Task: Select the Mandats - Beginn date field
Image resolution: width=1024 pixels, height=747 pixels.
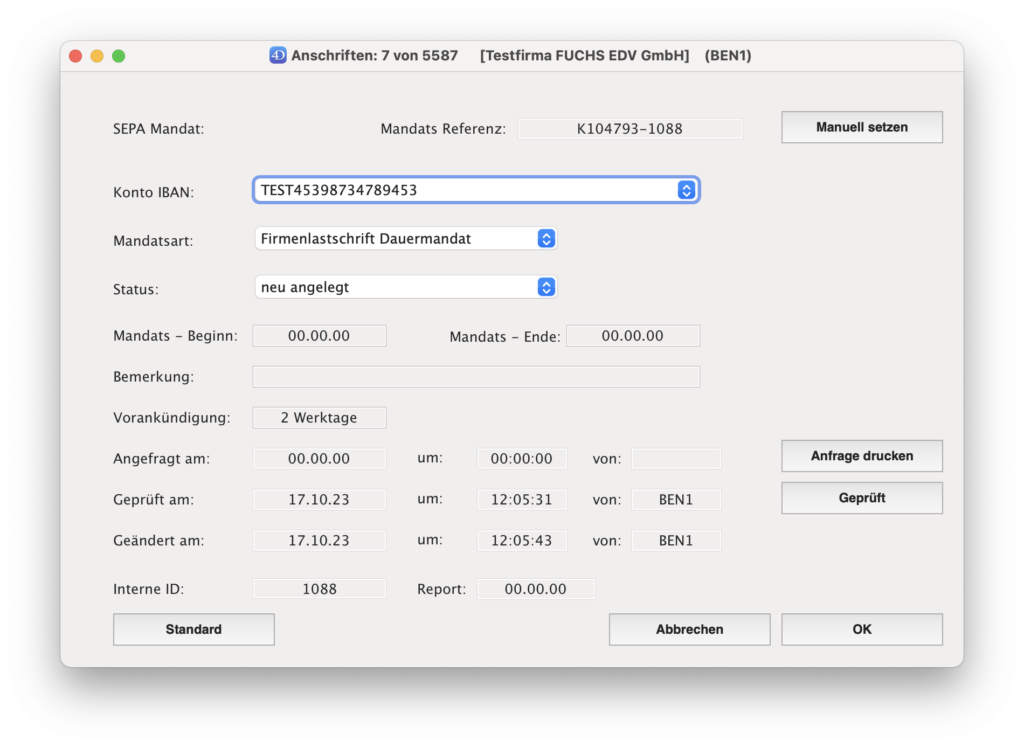Action: 319,336
